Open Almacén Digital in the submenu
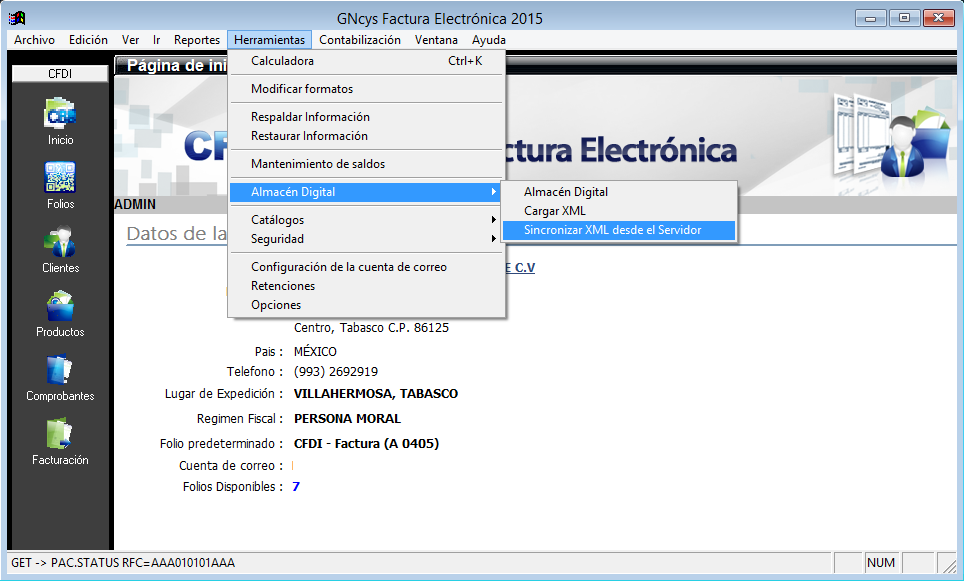Screen dimensions: 964x581 tap(618, 192)
